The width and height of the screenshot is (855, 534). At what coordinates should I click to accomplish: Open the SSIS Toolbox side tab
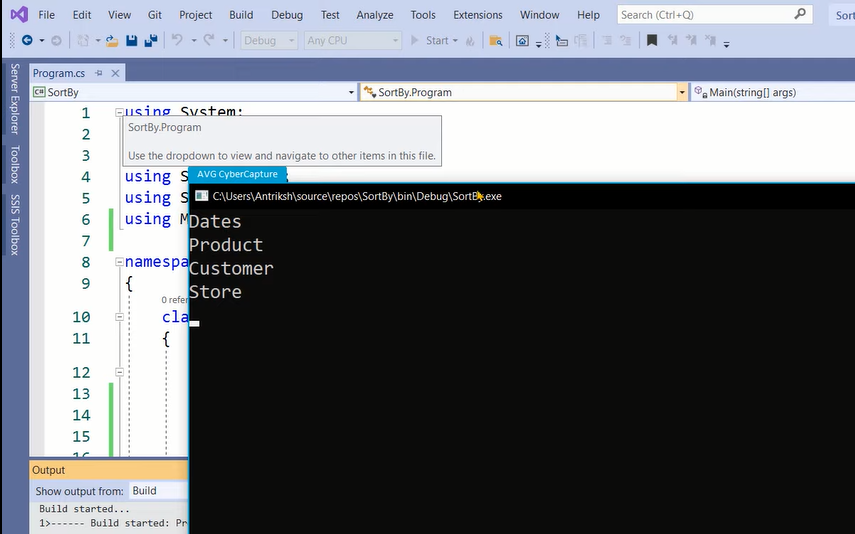[x=15, y=225]
